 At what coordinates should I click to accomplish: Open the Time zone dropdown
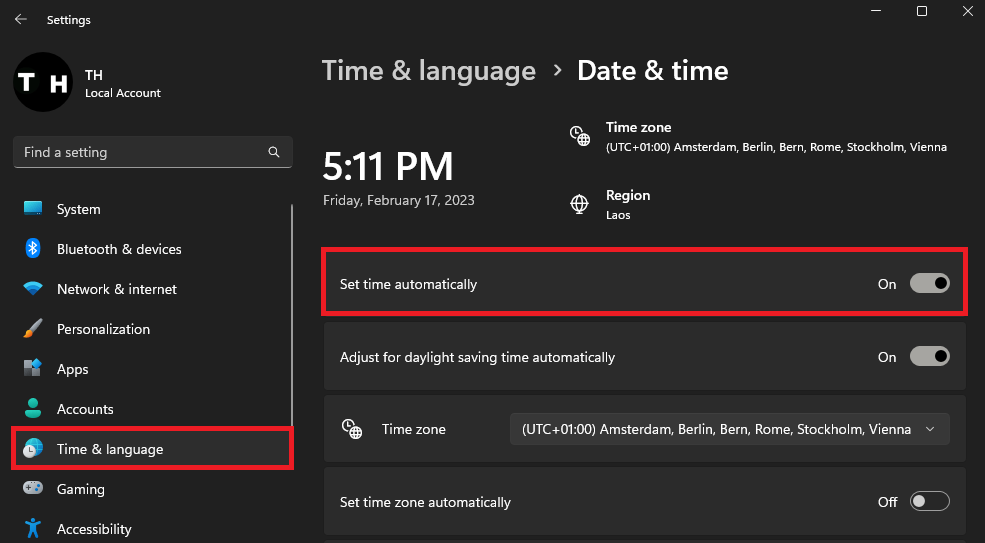coord(729,429)
